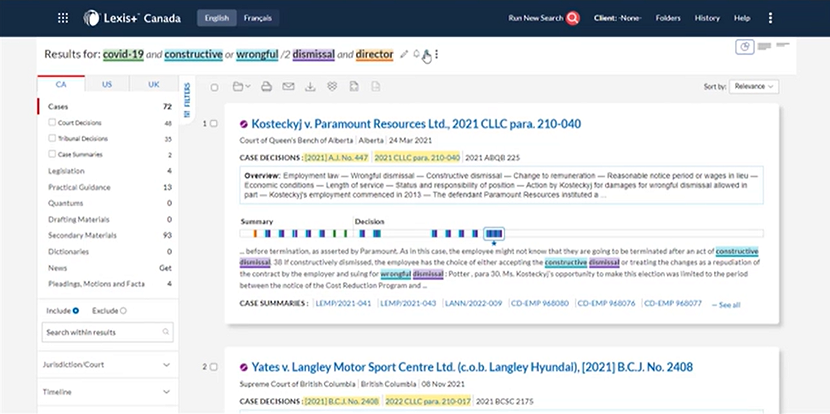
Task: Click orange marker in Summary term map
Action: [x=255, y=233]
